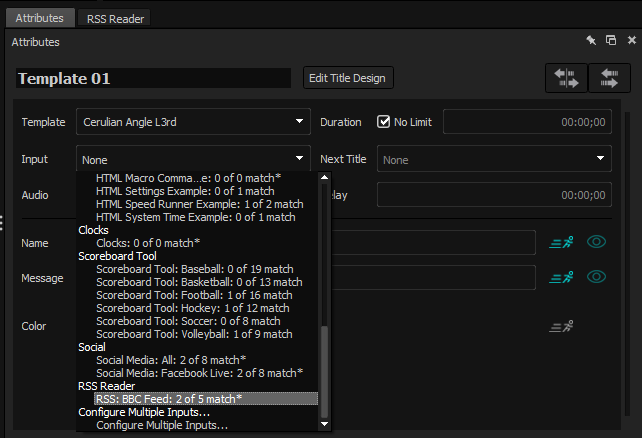Select Configure Multiple Inputs option
The width and height of the screenshot is (642, 438).
tap(162, 425)
